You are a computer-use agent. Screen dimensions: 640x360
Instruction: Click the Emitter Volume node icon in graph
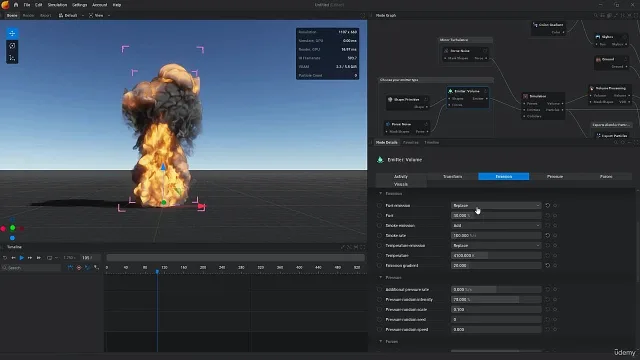[x=451, y=91]
